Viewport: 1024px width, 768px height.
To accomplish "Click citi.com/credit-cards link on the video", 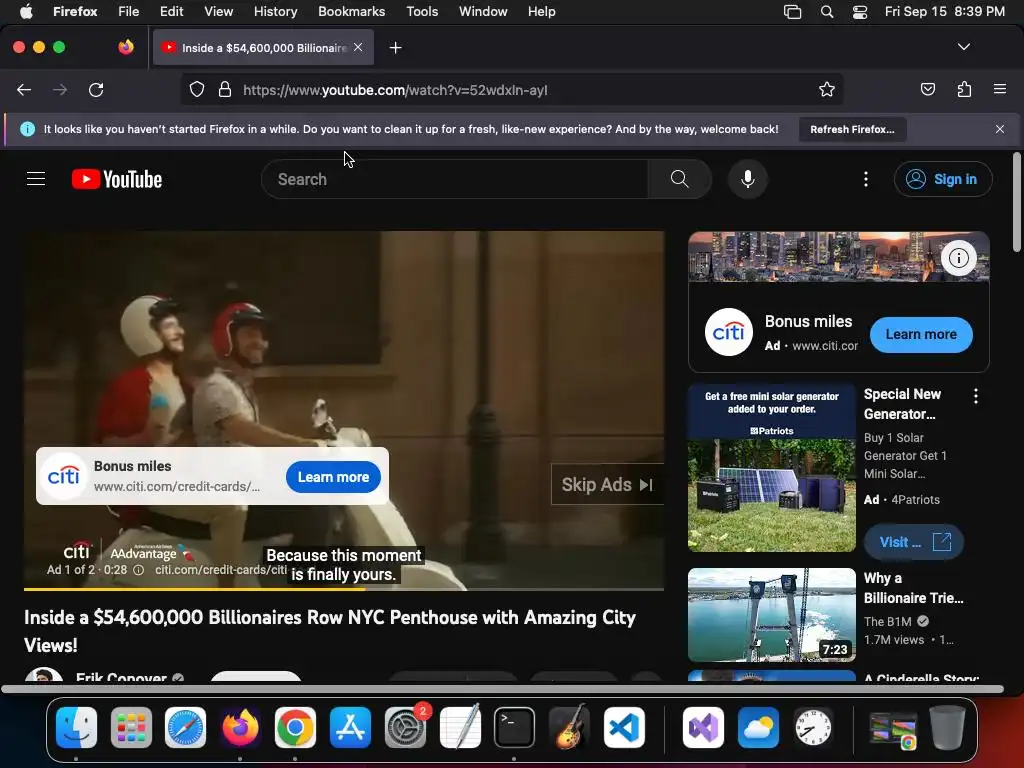I will coord(221,570).
